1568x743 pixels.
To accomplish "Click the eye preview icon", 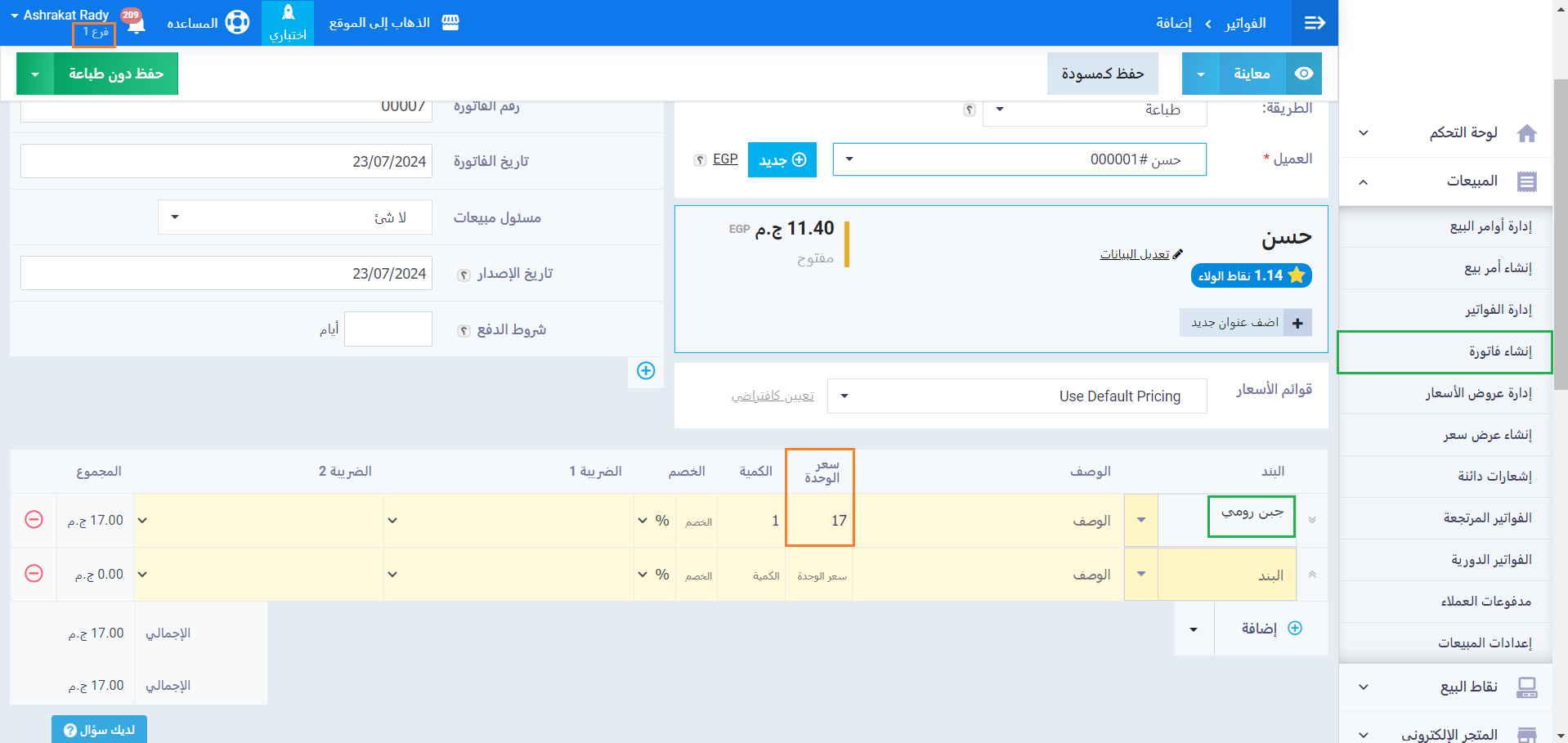I will coord(1304,74).
